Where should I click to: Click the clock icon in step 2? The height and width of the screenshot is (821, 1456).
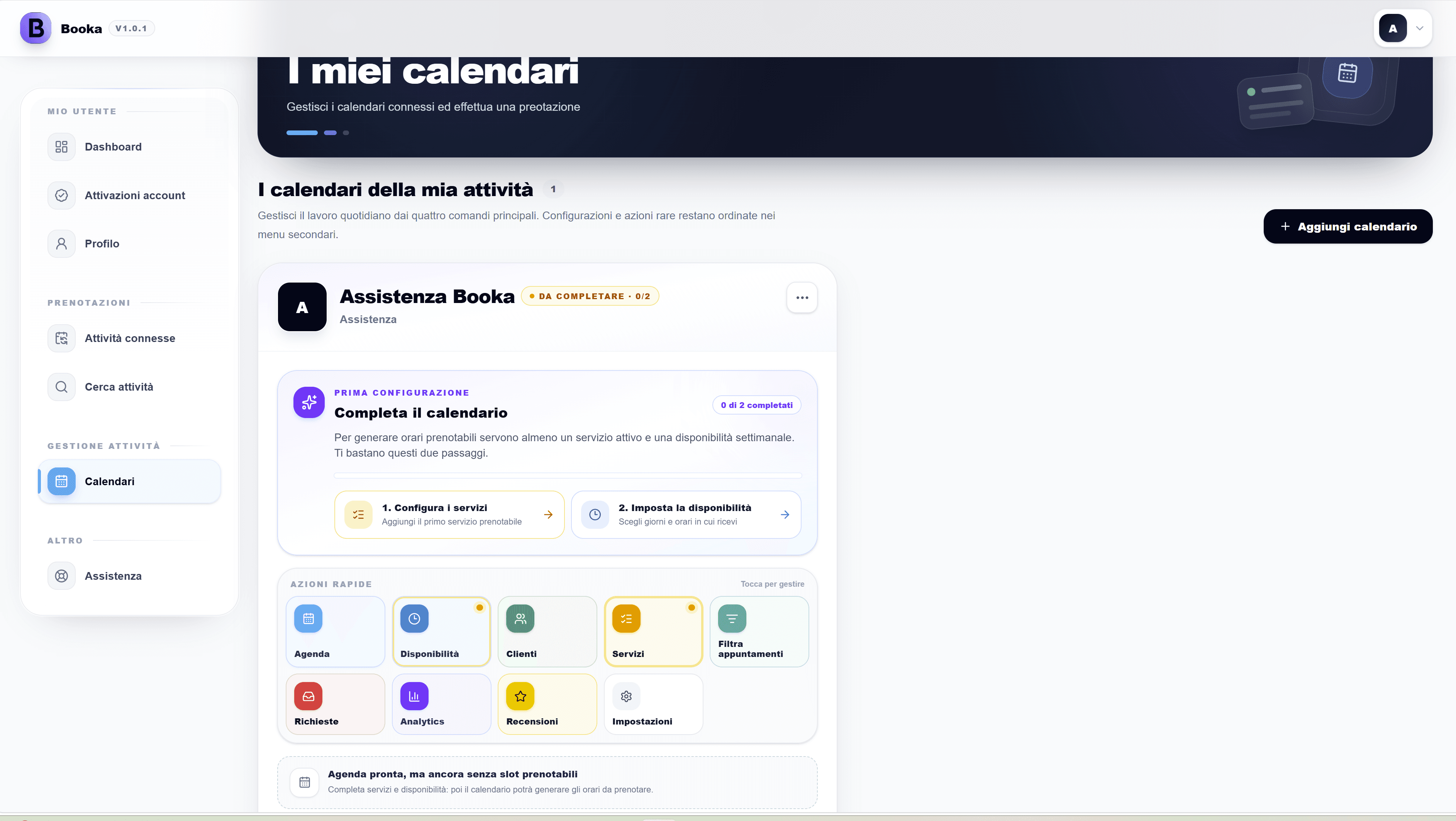(x=595, y=515)
